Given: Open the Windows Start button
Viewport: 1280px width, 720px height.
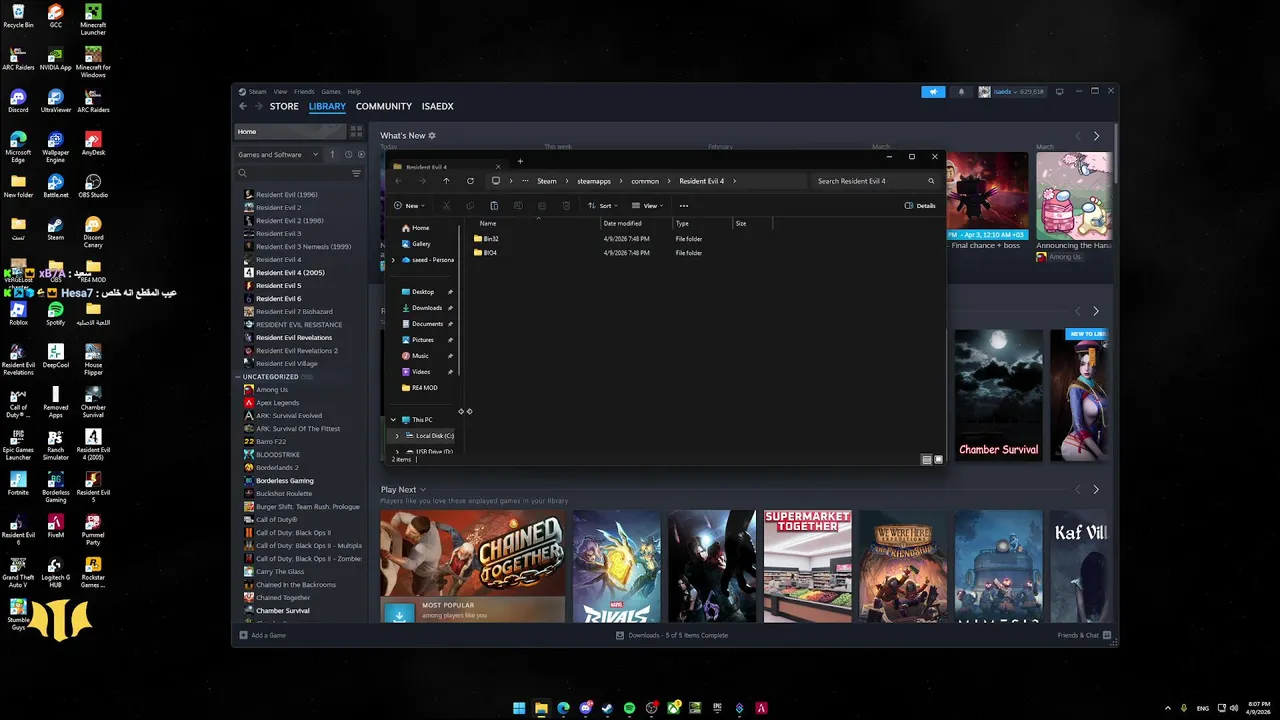Looking at the screenshot, I should coord(519,708).
